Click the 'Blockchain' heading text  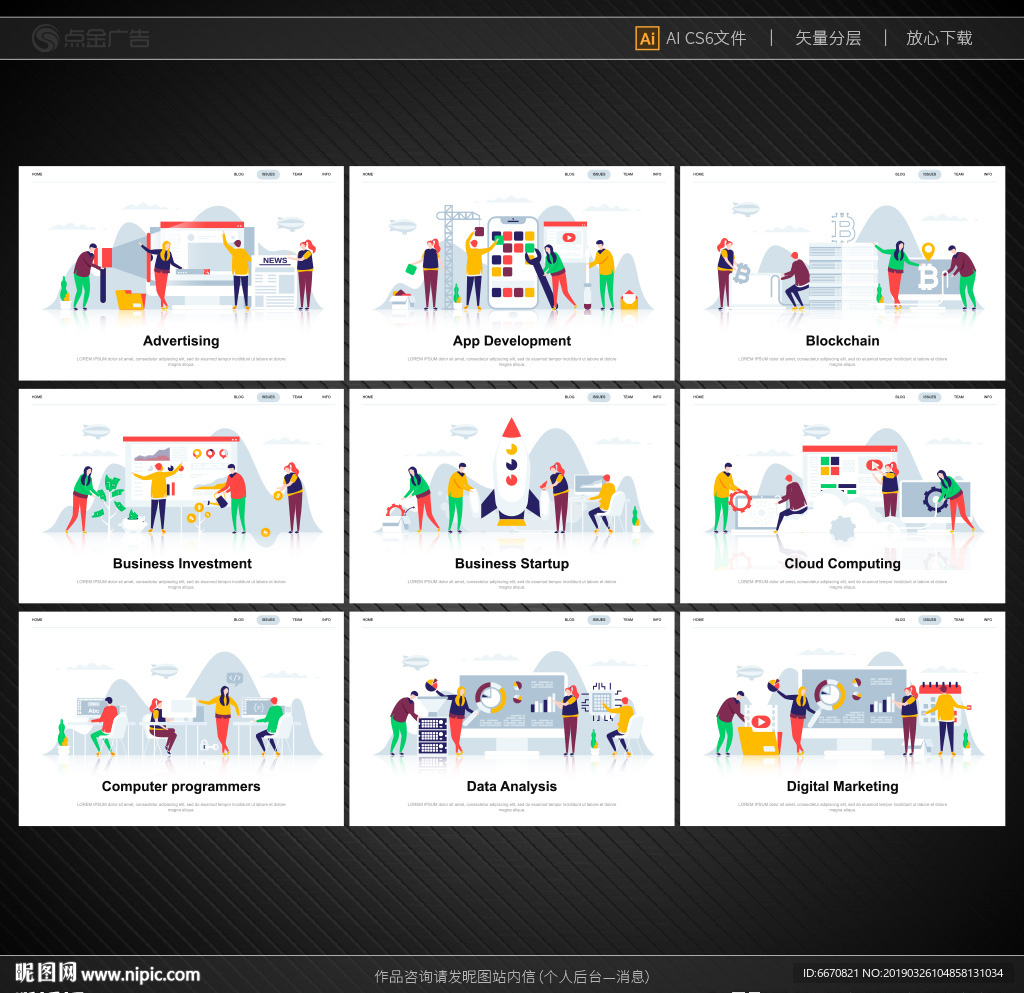point(842,341)
